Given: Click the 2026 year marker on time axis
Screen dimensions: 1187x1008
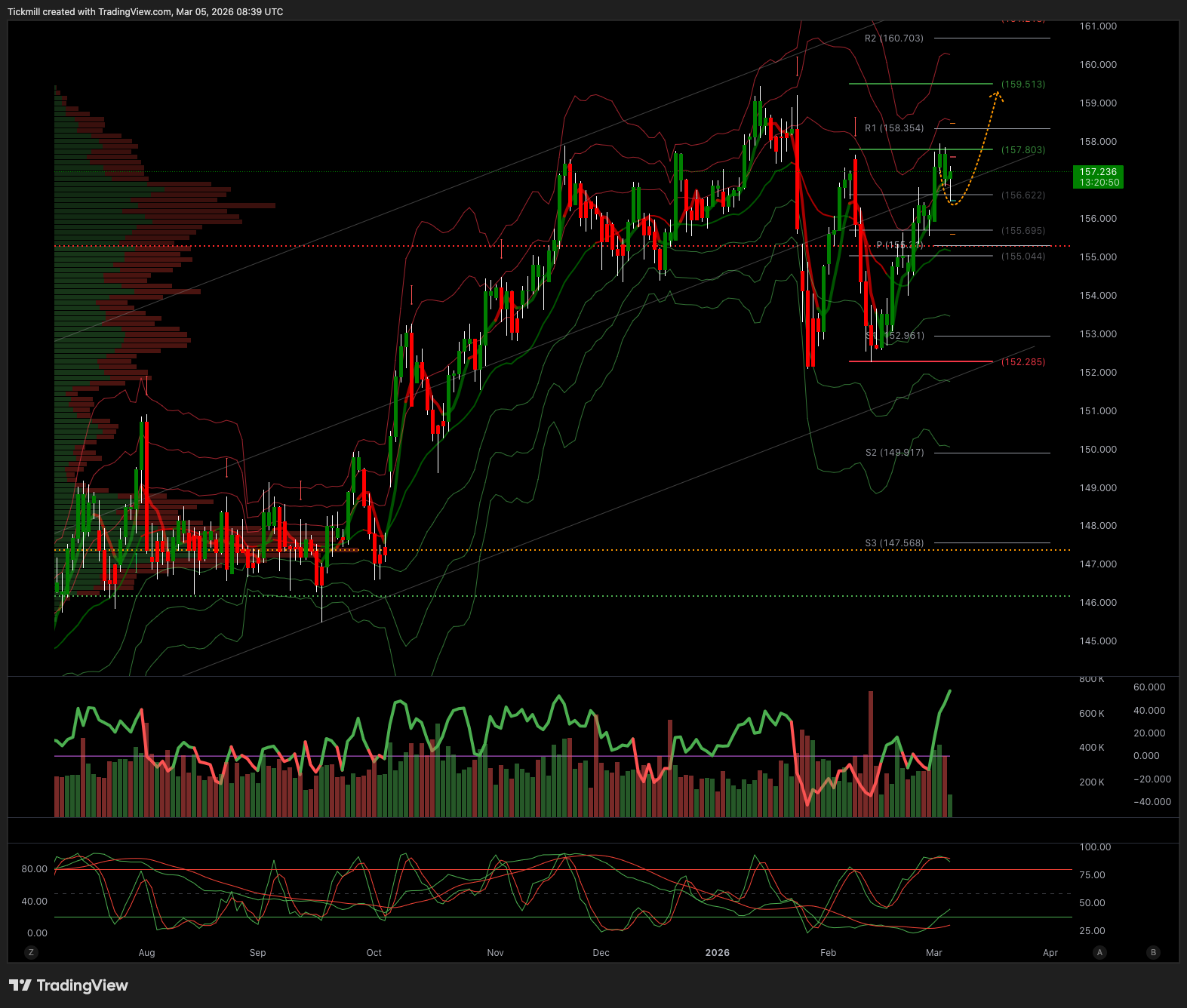Looking at the screenshot, I should 717,953.
